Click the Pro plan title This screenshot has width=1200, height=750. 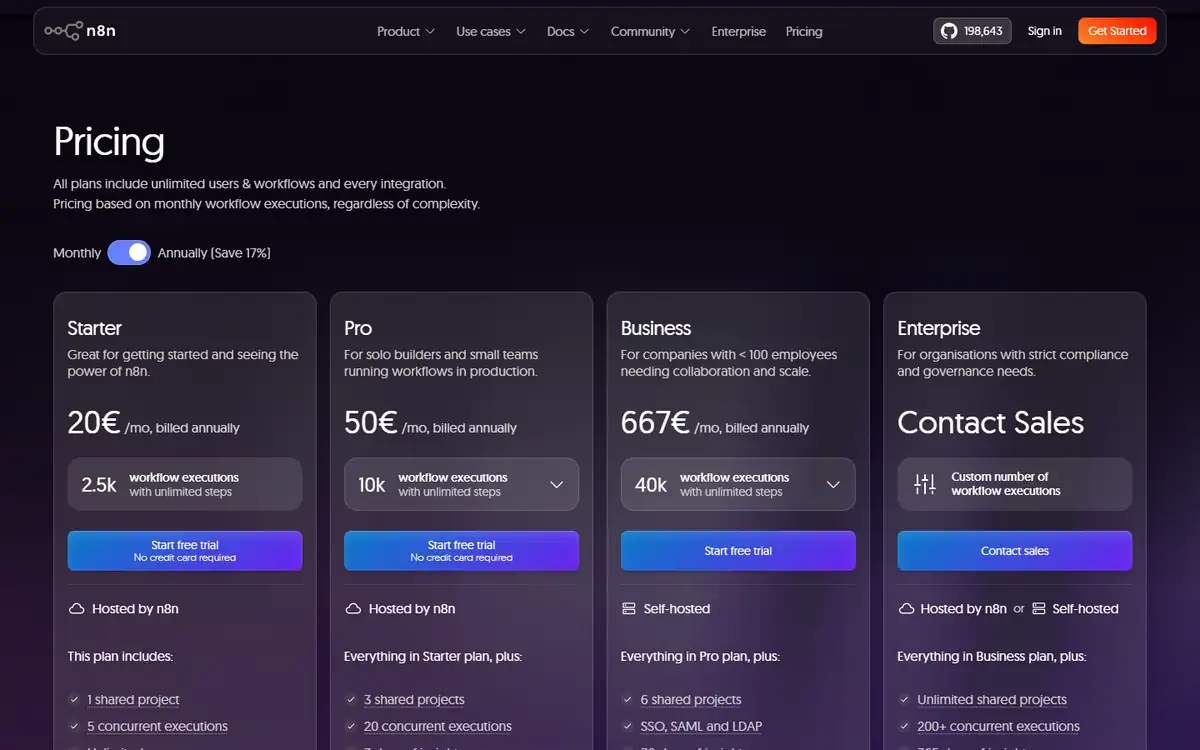click(358, 328)
